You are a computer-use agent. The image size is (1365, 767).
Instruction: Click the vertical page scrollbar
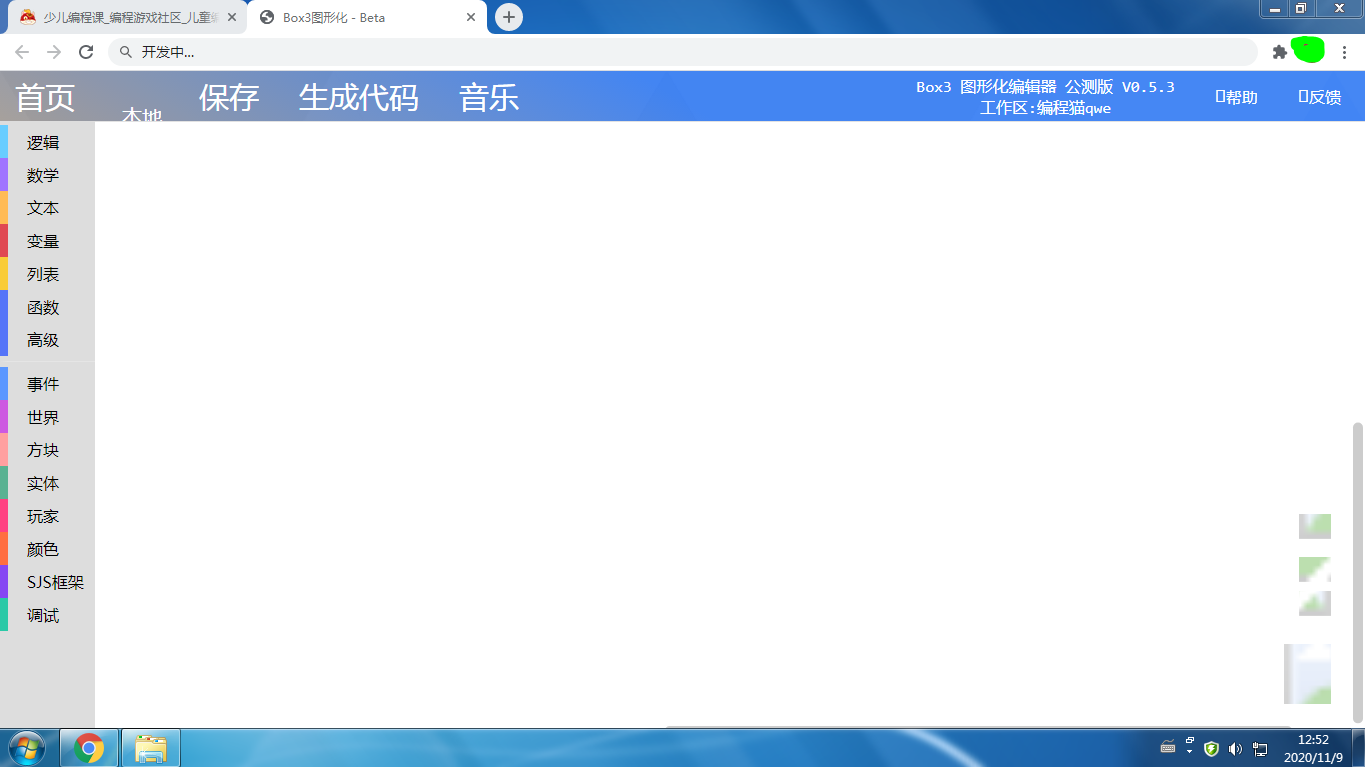[x=1358, y=572]
